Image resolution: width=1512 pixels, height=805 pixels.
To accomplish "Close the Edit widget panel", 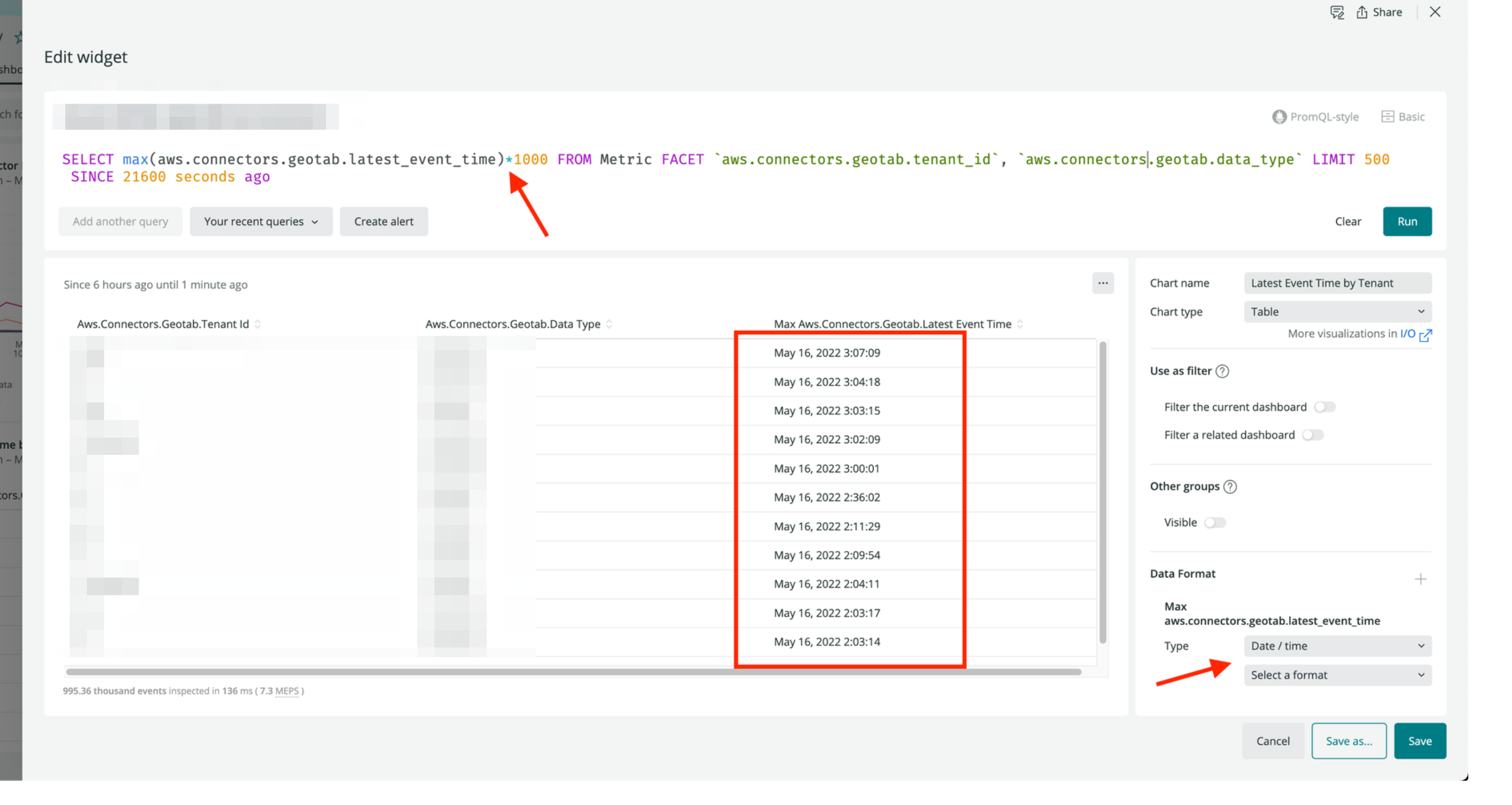I will (1435, 12).
